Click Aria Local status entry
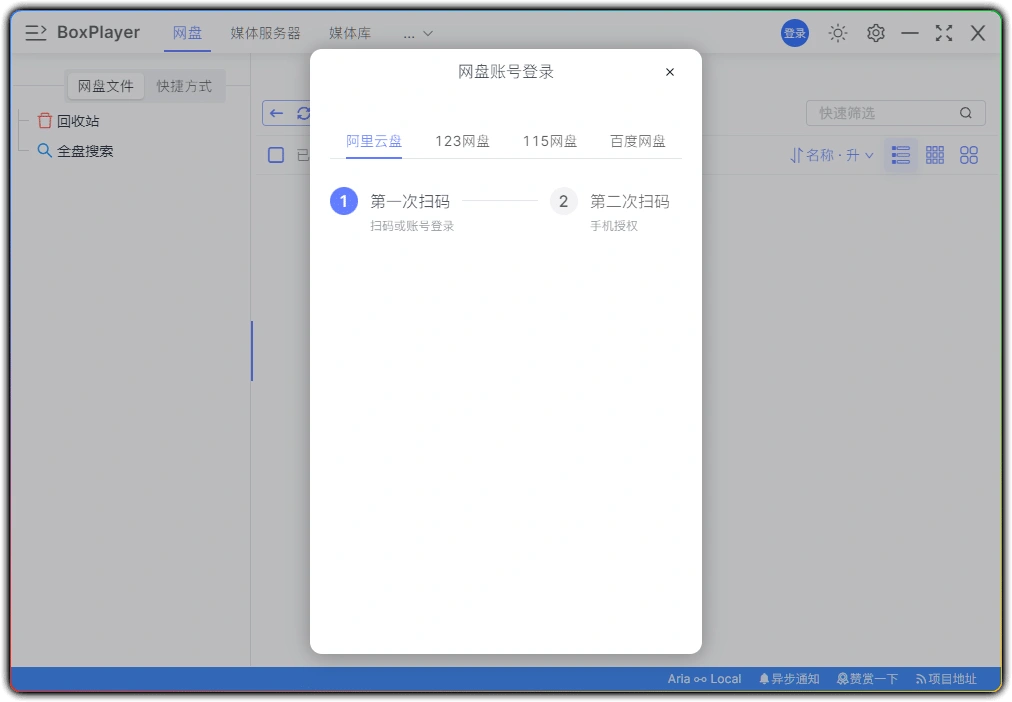This screenshot has height=702, width=1012. coord(704,679)
